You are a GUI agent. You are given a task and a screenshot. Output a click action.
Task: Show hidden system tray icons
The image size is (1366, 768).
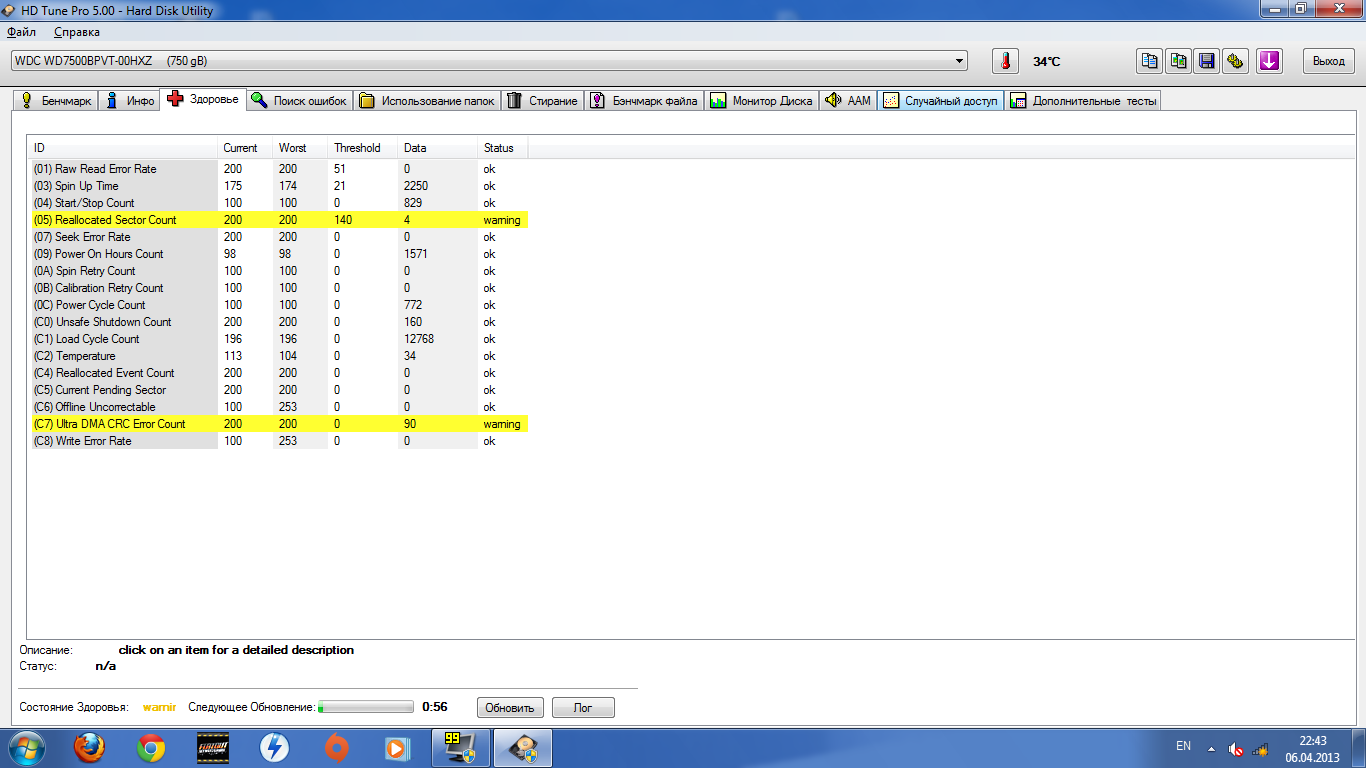(1211, 748)
